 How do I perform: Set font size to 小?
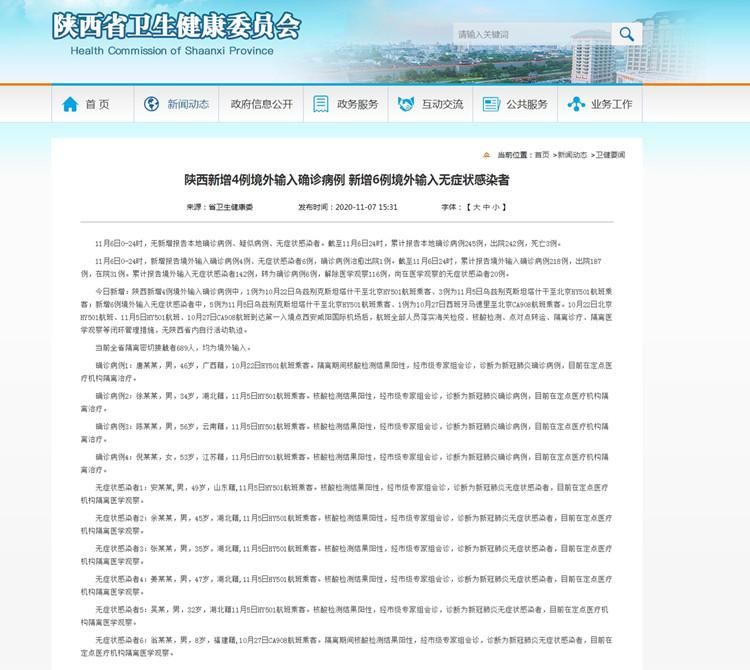pyautogui.click(x=496, y=207)
